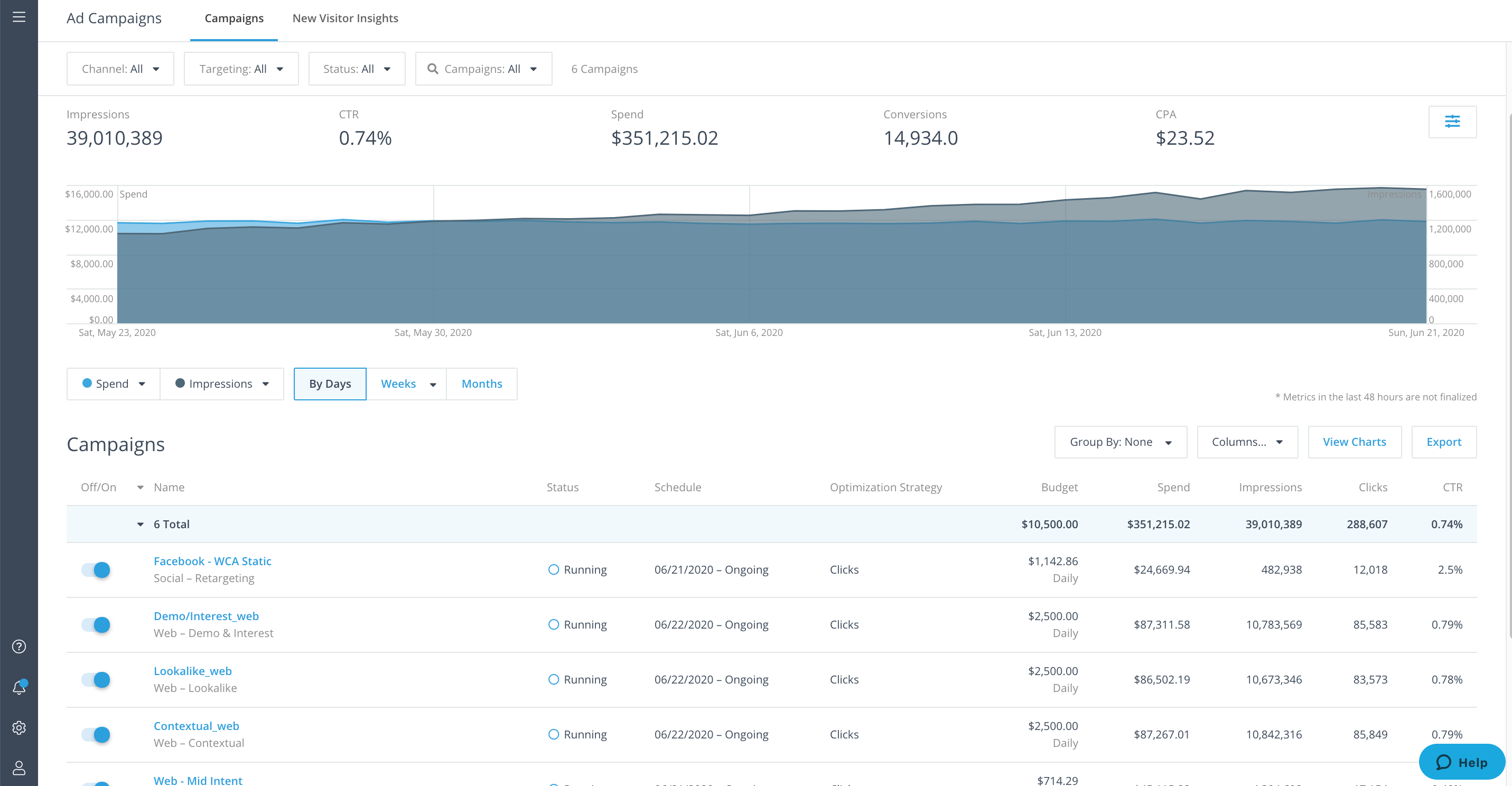
Task: Click the help question mark sidebar icon
Action: [x=19, y=647]
